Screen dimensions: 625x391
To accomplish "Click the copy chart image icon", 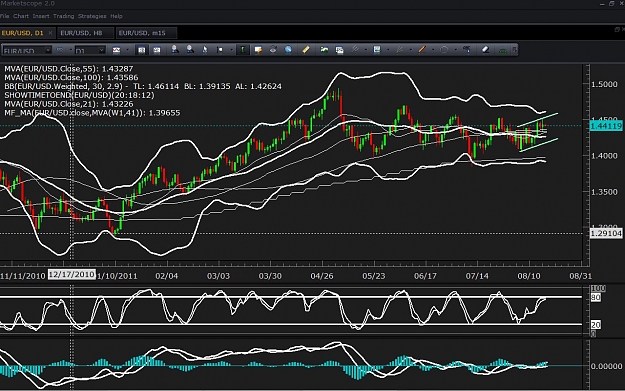I will point(339,50).
